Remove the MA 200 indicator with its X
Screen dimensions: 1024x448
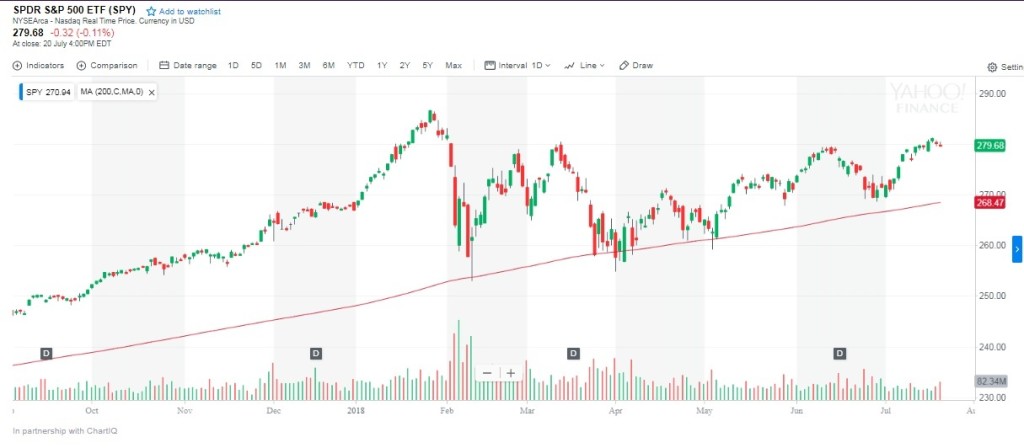[x=151, y=92]
